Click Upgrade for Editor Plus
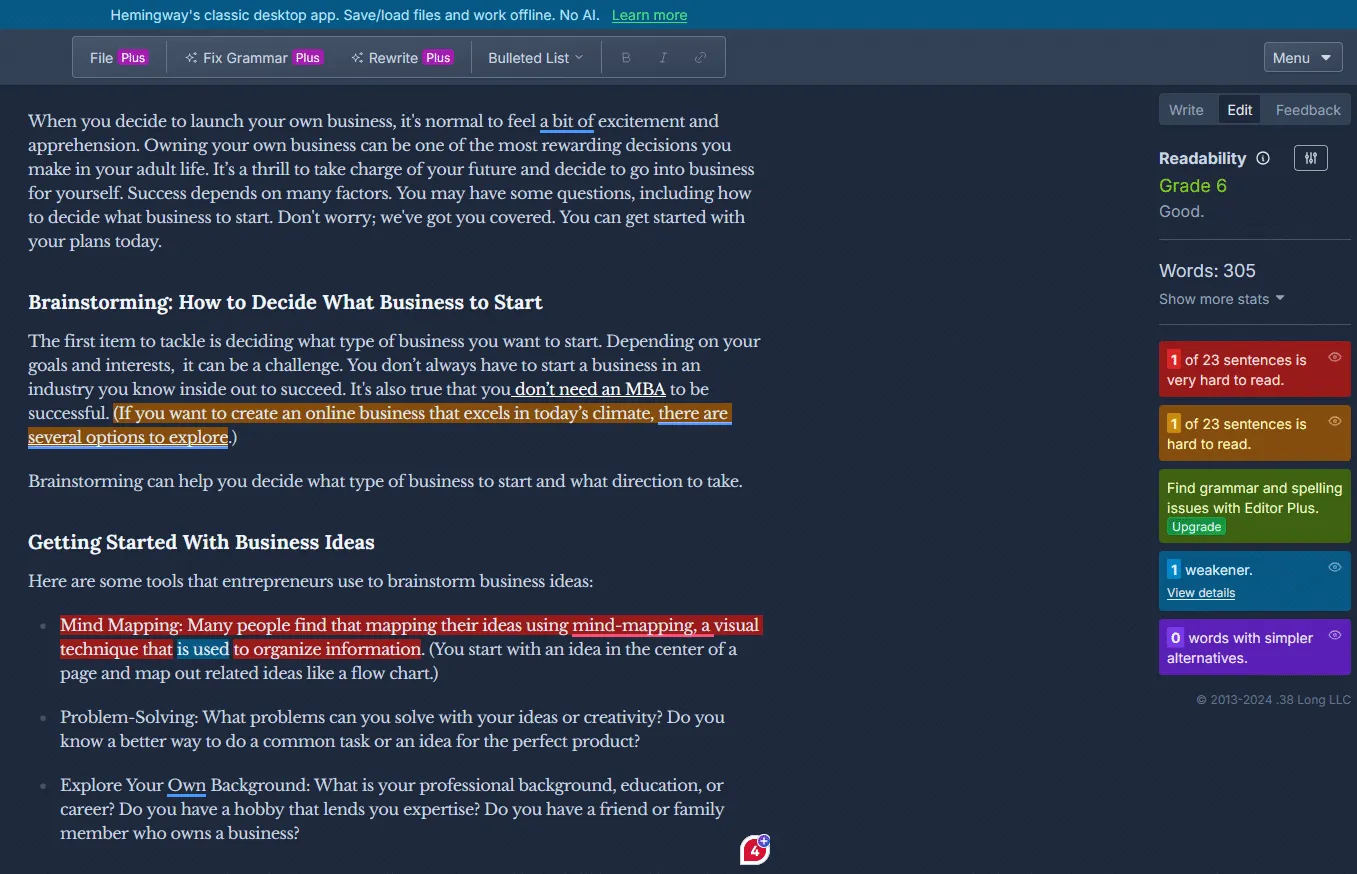The height and width of the screenshot is (874, 1357). (x=1196, y=526)
